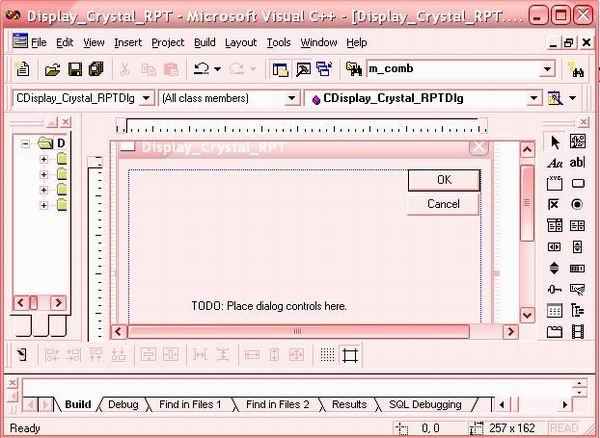The image size is (600, 438).
Task: Click the WizardBar actions wand icon
Action: tap(555, 98)
